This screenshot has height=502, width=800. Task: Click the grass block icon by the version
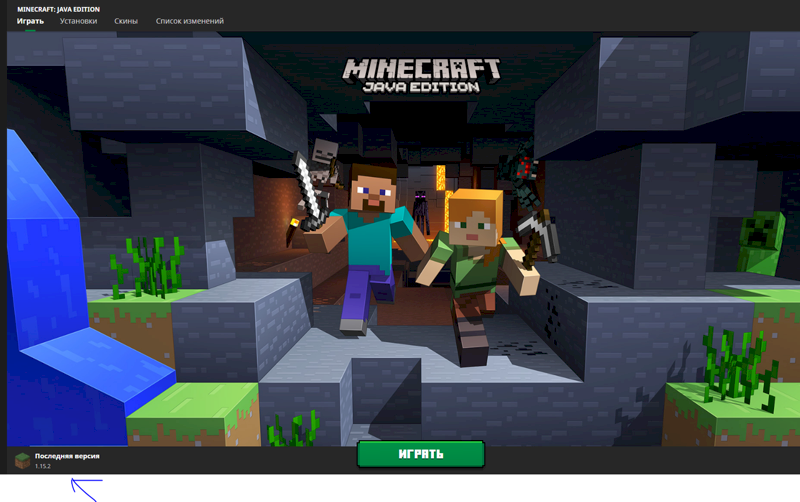(x=22, y=460)
